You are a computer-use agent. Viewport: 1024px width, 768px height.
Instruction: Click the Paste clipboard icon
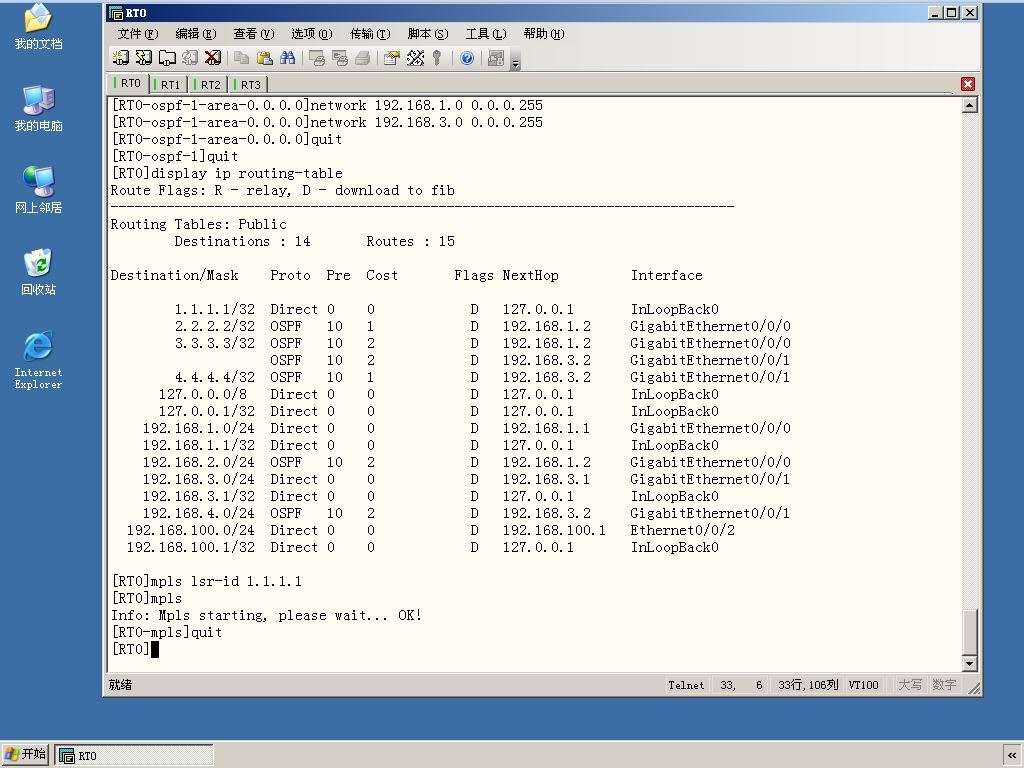pyautogui.click(x=264, y=58)
